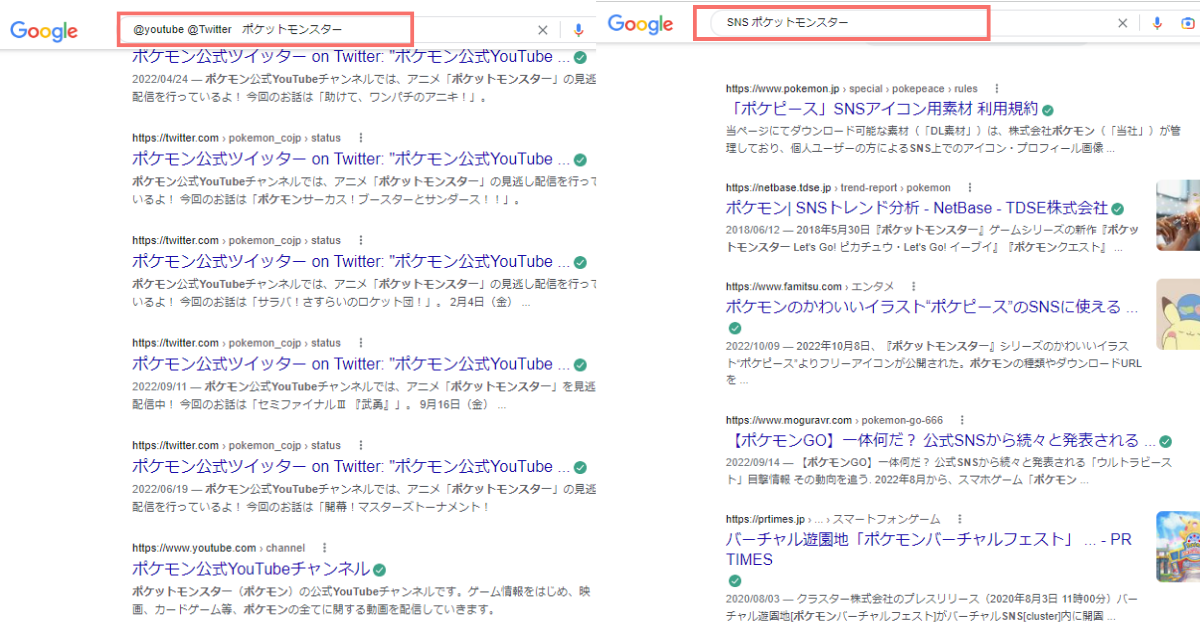The width and height of the screenshot is (1200, 630).
Task: Open the three-dot menu of the マスターズトーナメント result
Action: pos(360,446)
